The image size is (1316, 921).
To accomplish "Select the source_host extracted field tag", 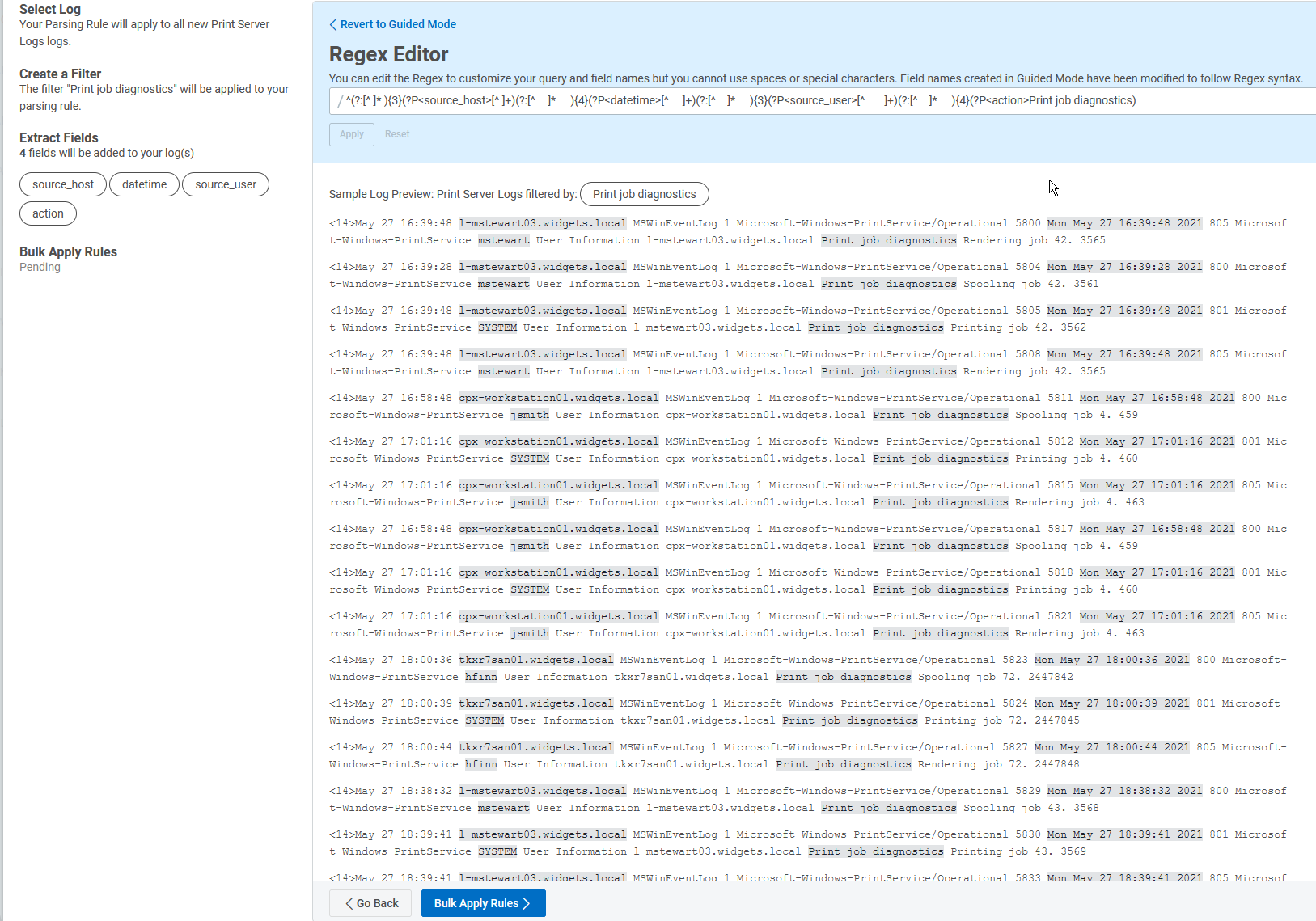I will pos(63,184).
